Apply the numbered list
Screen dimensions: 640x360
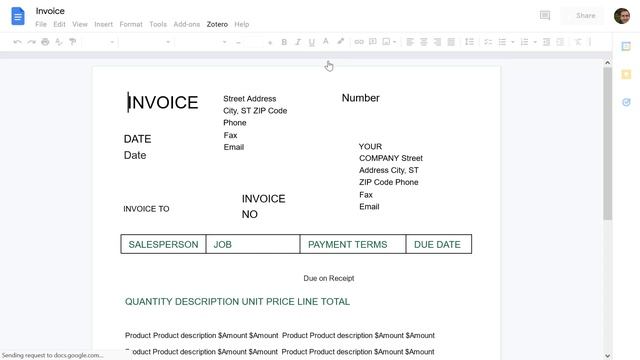point(525,42)
